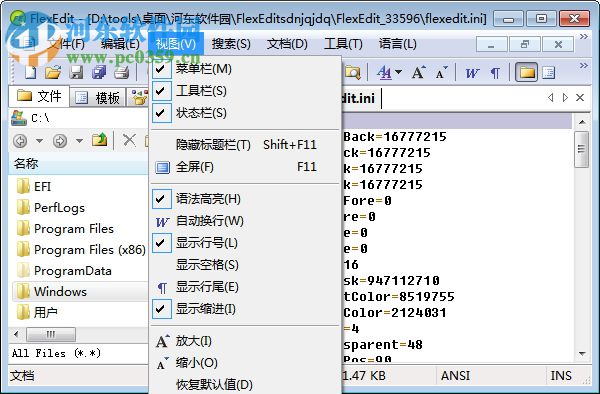Close the open 视图(V) menu
This screenshot has height=394, width=600.
pos(176,44)
